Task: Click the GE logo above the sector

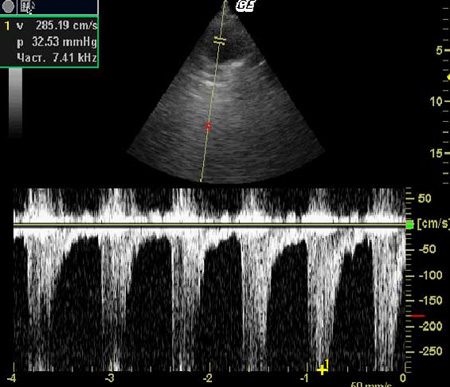Action: click(245, 6)
